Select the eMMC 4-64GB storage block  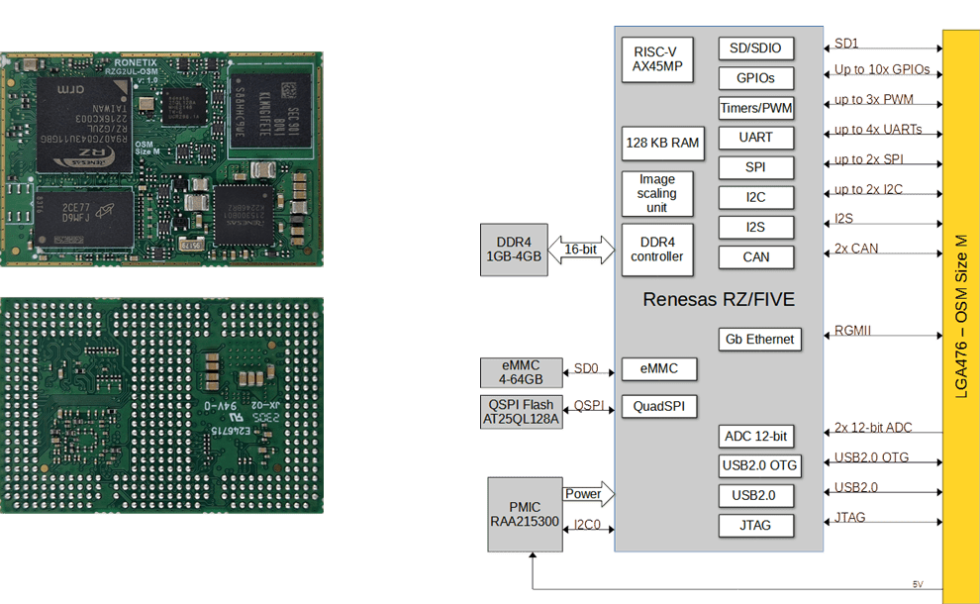point(521,373)
